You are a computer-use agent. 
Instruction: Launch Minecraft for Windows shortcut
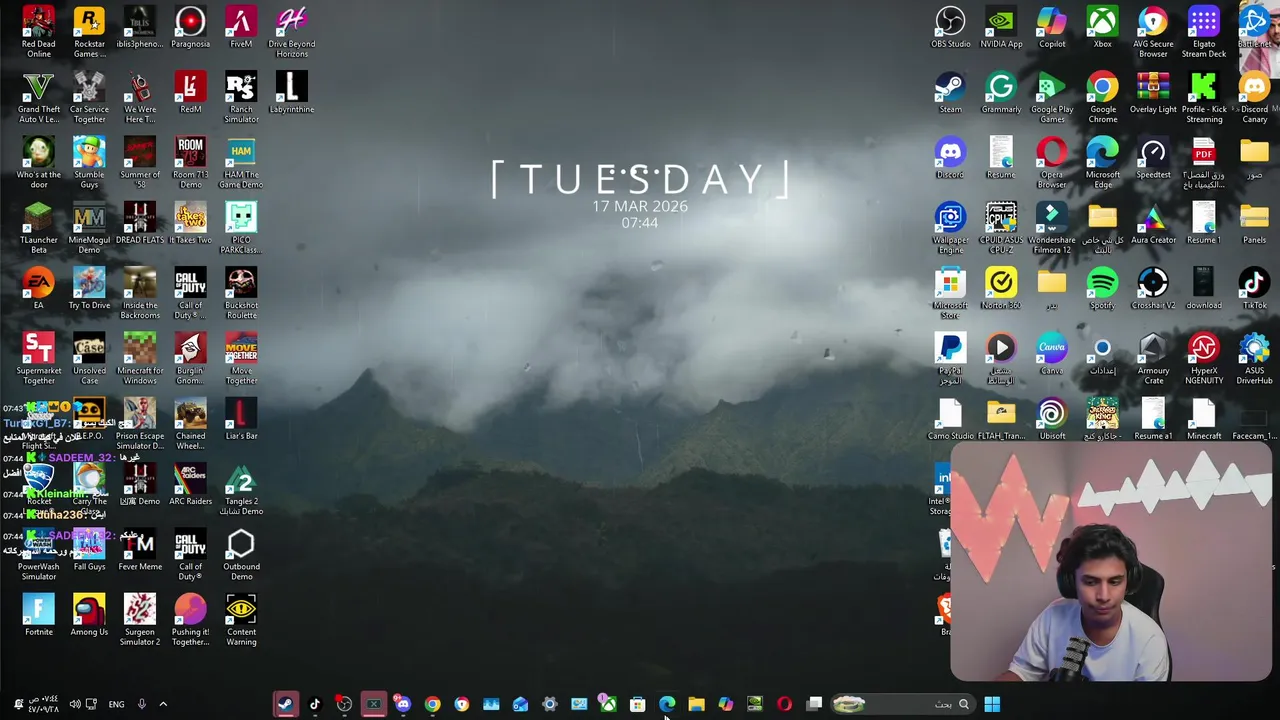pos(140,358)
